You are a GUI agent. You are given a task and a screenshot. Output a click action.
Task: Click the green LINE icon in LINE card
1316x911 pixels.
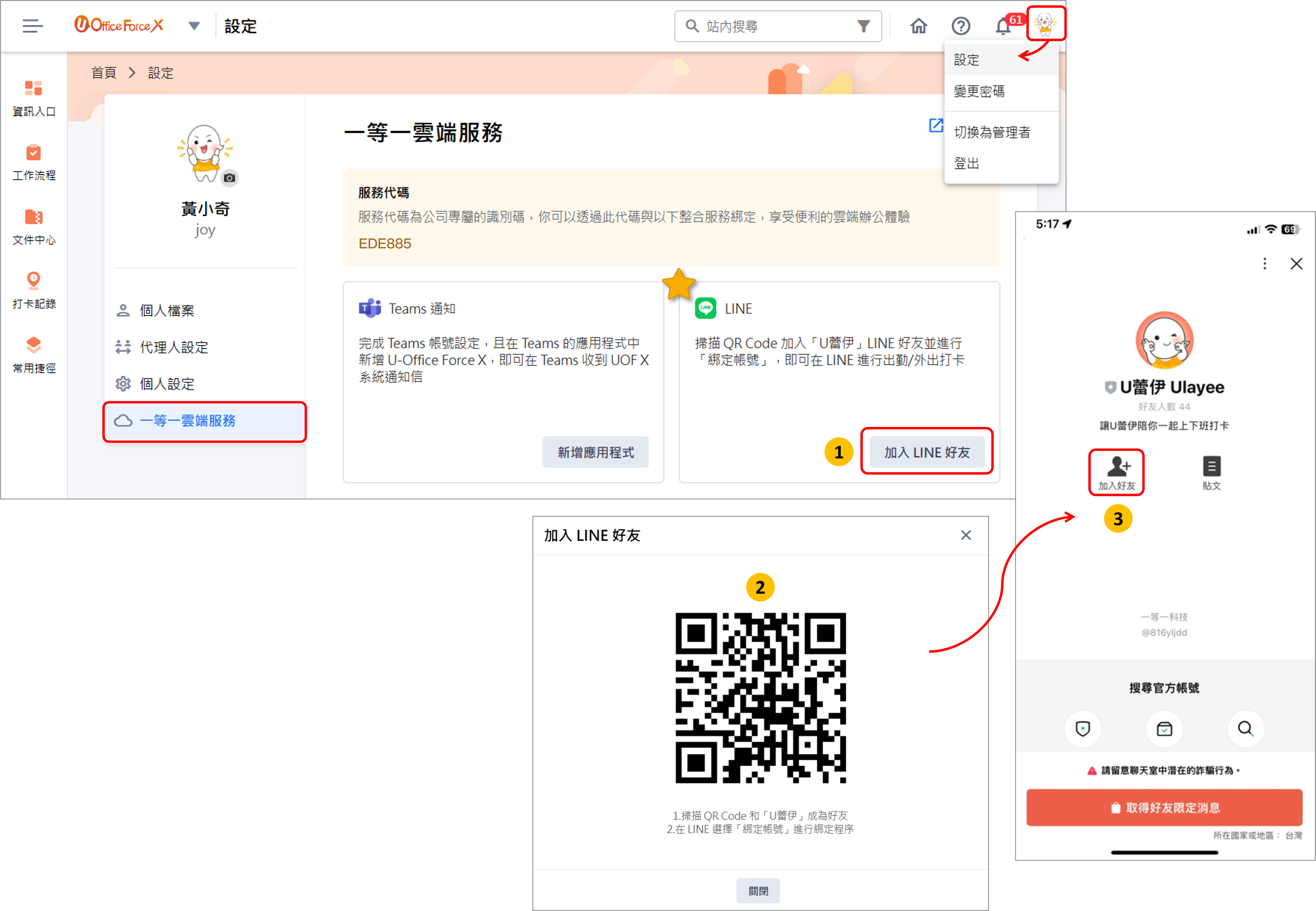tap(705, 308)
